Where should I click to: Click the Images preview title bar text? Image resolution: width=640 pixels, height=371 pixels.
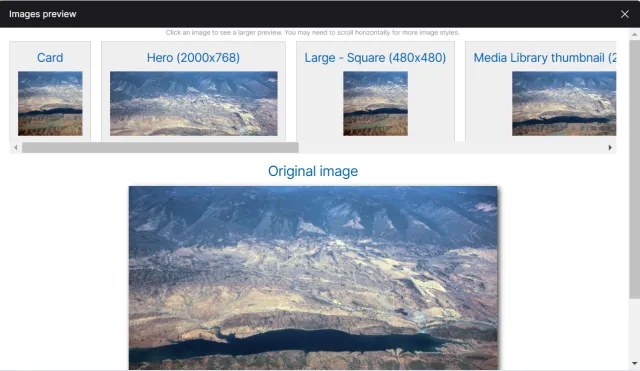click(x=42, y=14)
